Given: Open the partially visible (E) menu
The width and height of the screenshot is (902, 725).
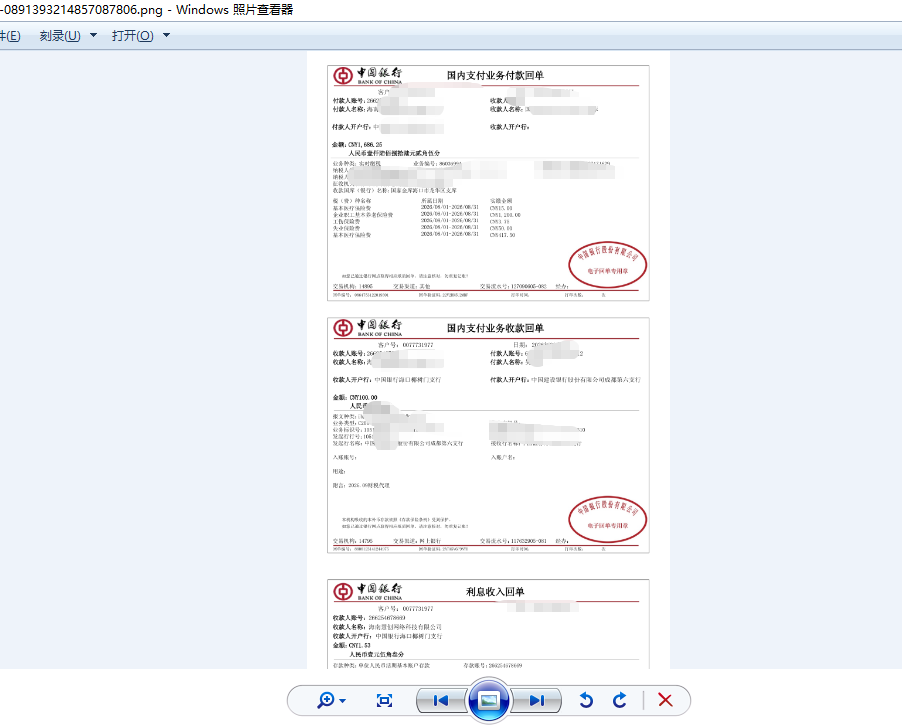Looking at the screenshot, I should 10,36.
